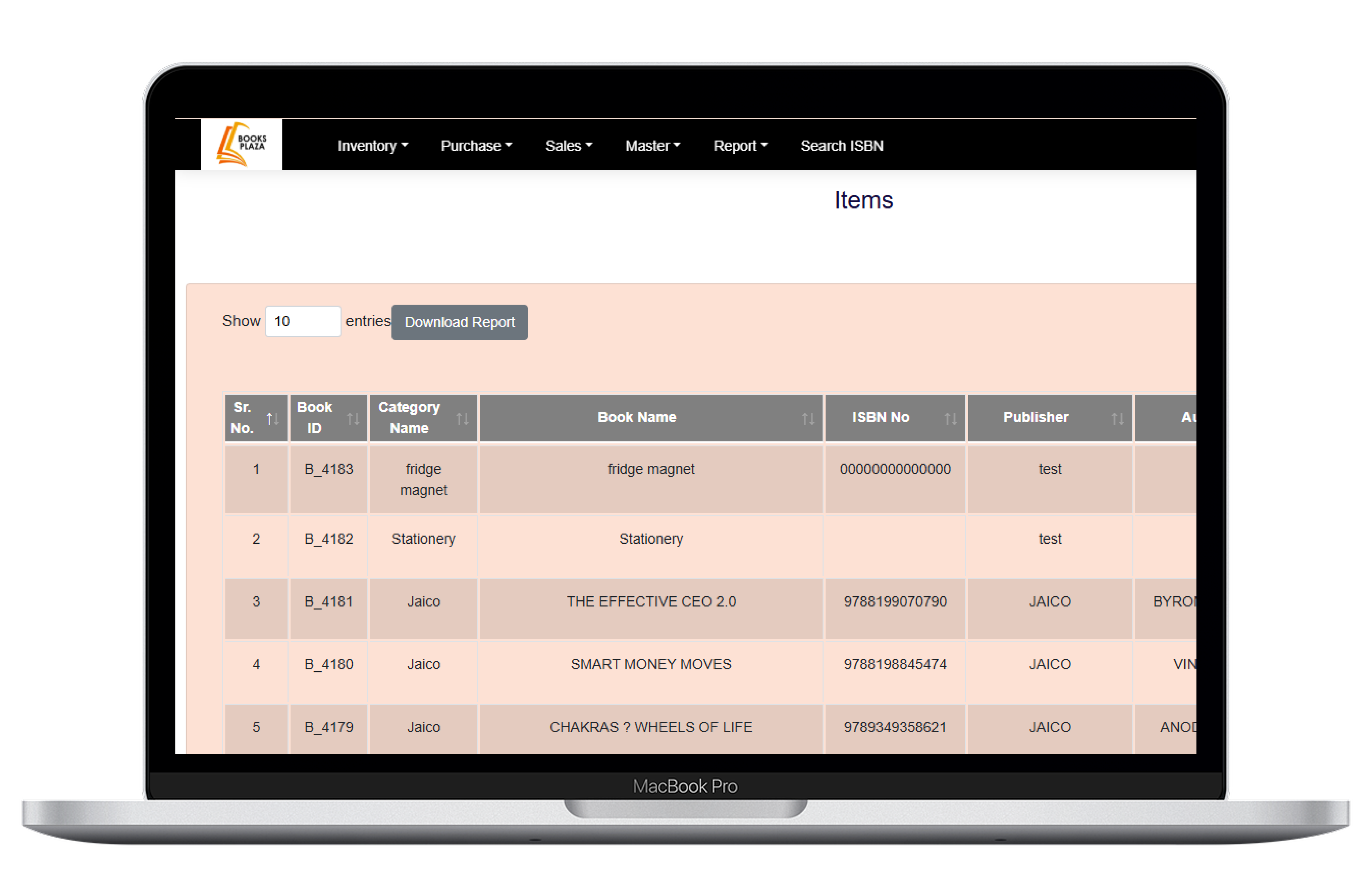Open the Report dropdown menu

(x=741, y=146)
